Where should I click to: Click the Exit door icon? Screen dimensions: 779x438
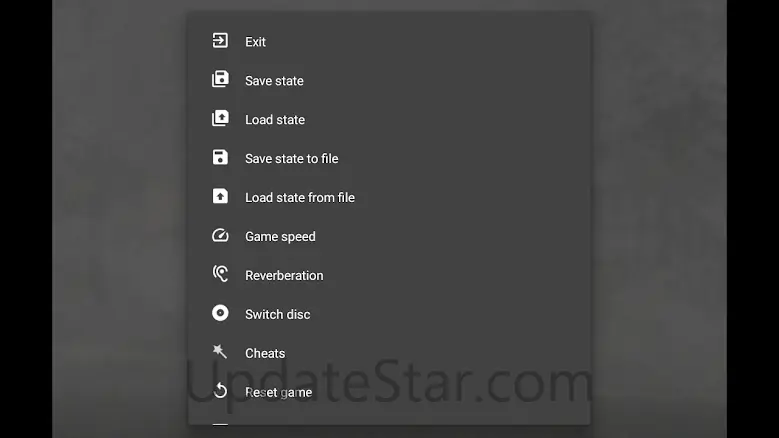click(220, 41)
